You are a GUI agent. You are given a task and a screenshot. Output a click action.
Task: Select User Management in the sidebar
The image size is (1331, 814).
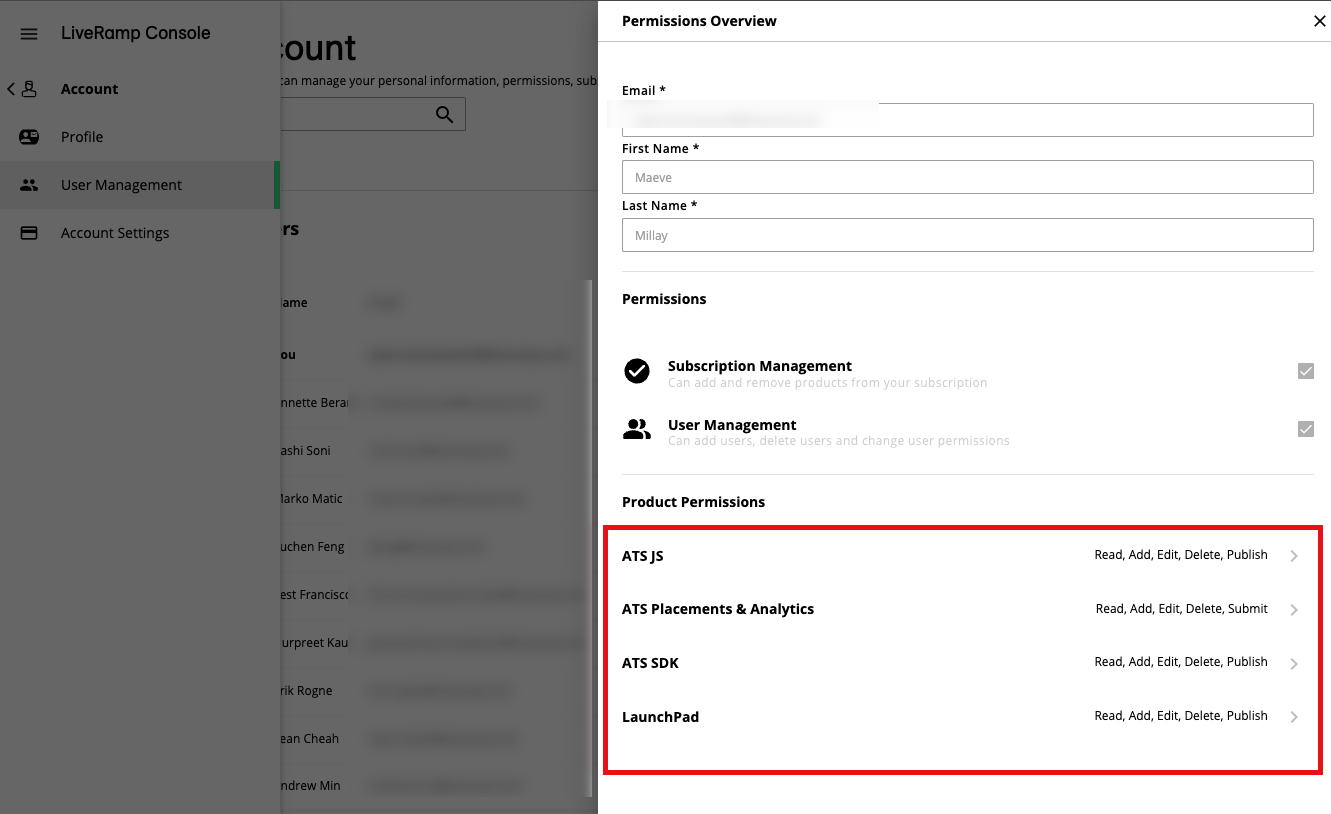(x=140, y=185)
